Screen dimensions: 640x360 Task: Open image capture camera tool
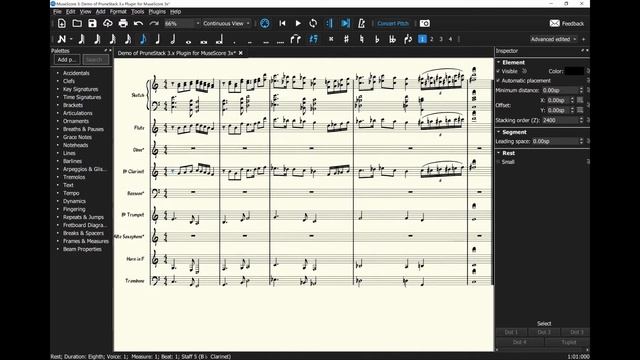coord(424,23)
